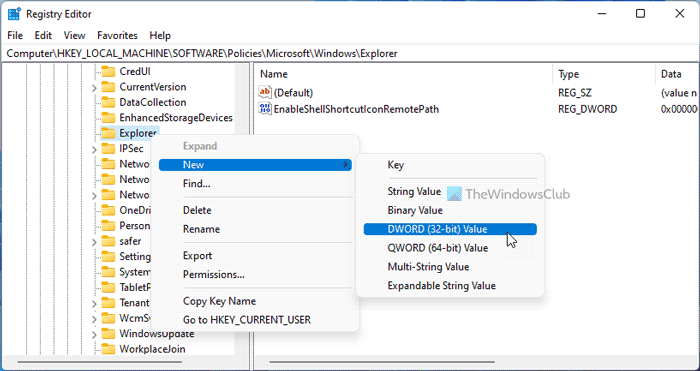Open the Edit menu

43,35
